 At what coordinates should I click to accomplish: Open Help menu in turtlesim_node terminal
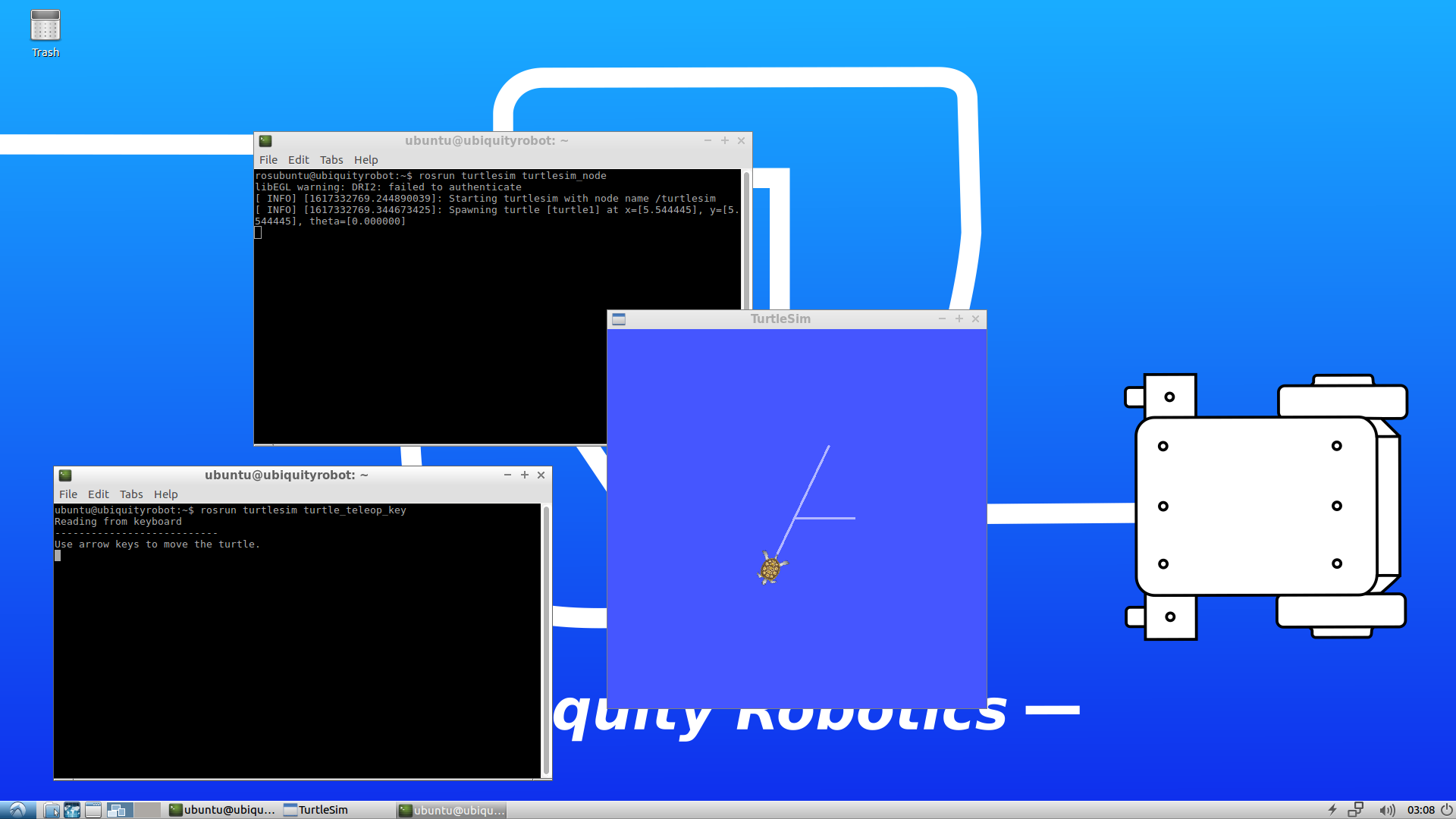(366, 159)
